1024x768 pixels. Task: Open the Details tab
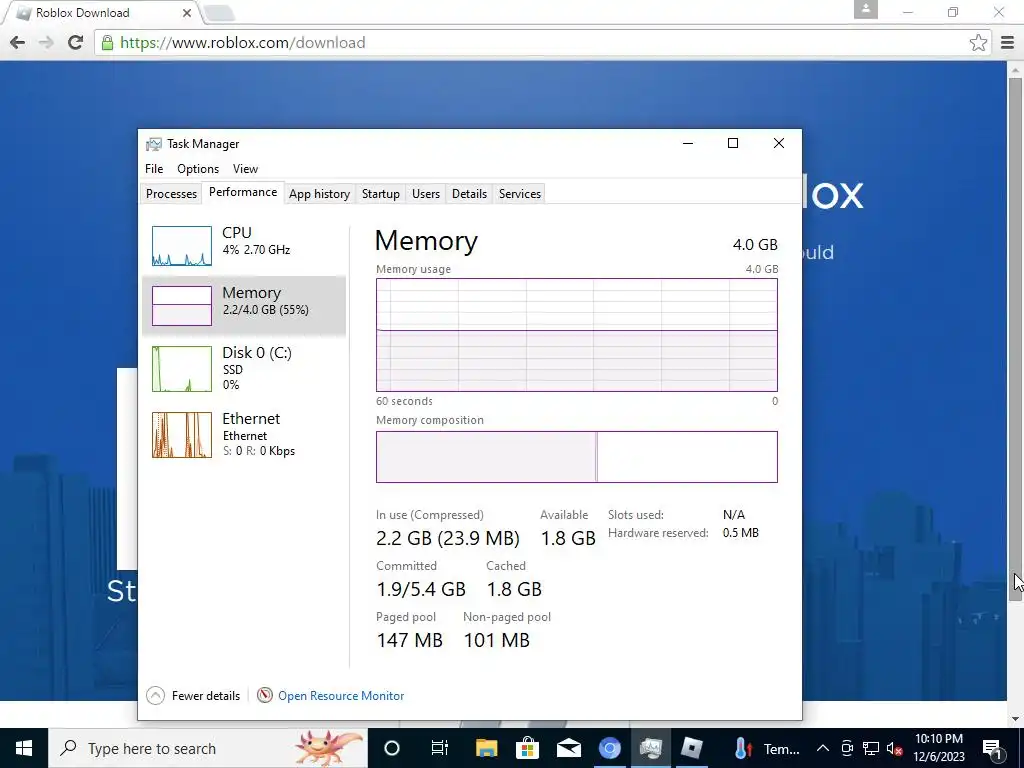coord(469,193)
